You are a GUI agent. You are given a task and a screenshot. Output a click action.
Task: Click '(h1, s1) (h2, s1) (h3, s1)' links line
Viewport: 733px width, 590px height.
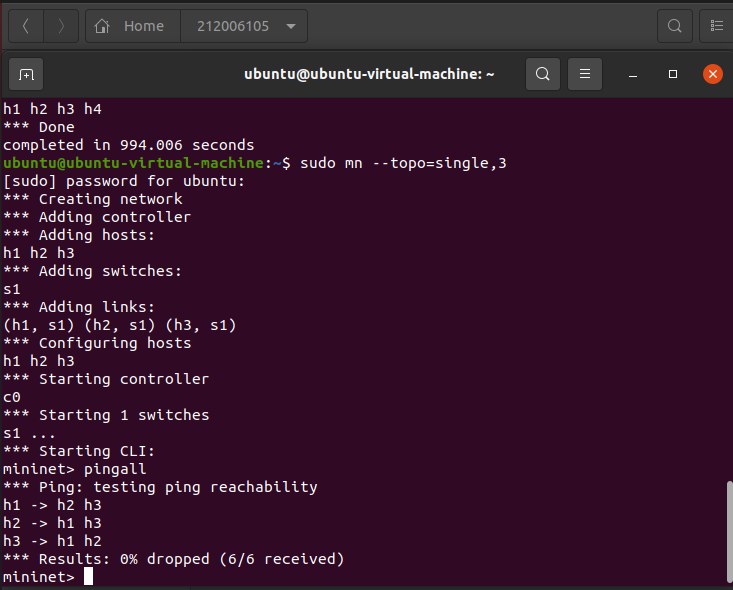(120, 325)
